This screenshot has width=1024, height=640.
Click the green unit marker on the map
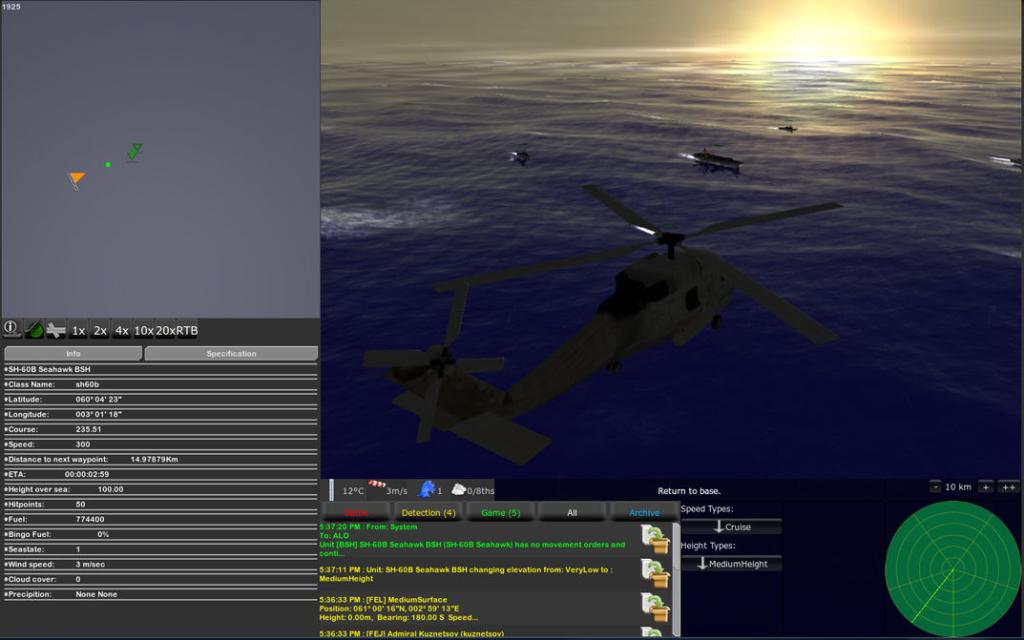(x=134, y=152)
